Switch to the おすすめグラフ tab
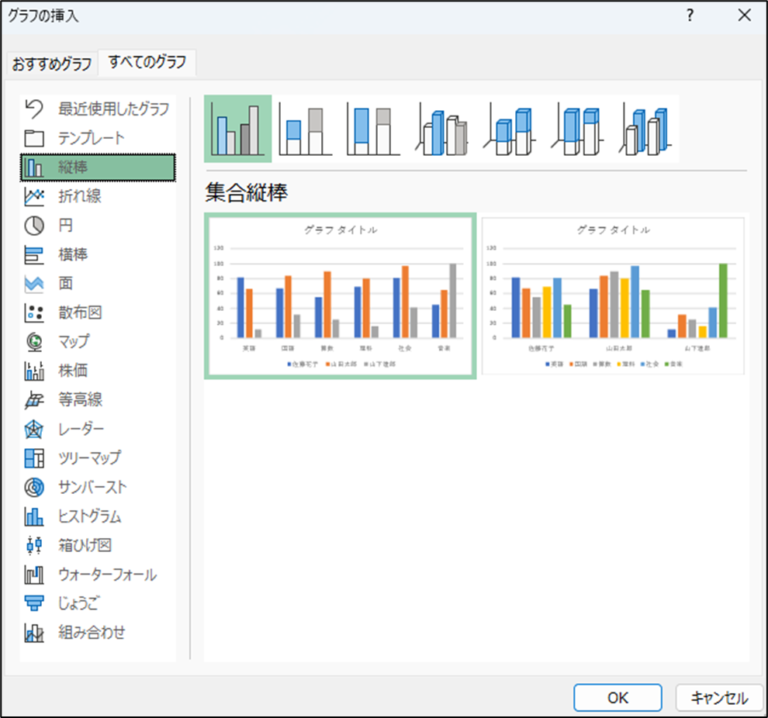 point(52,64)
